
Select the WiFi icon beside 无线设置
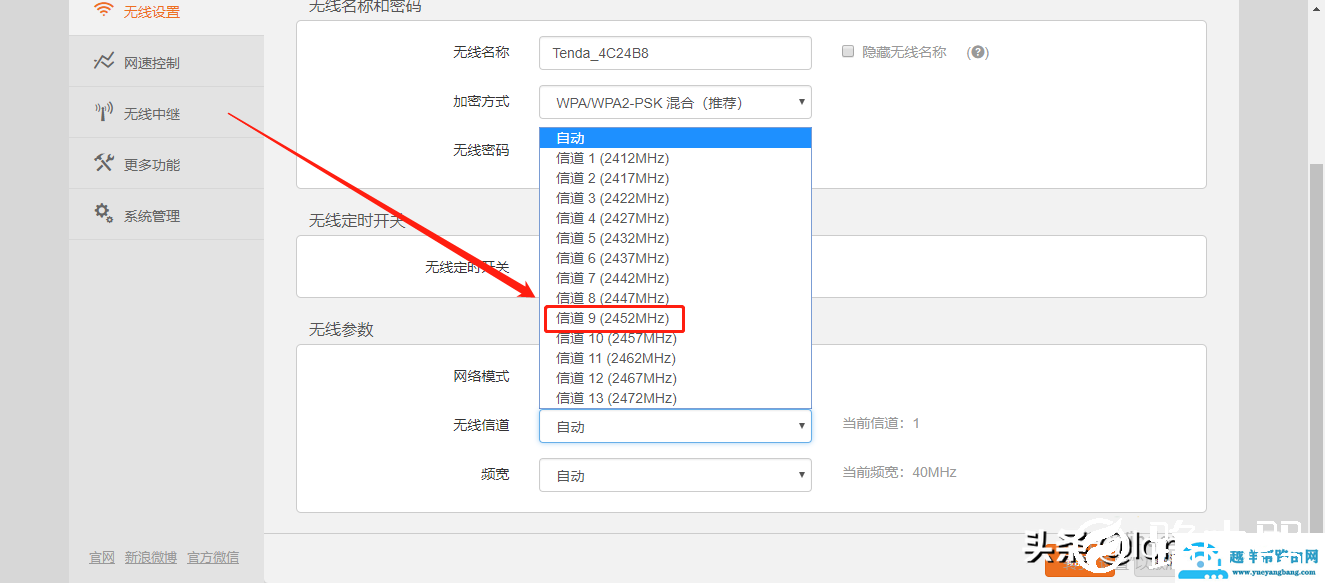tap(103, 12)
